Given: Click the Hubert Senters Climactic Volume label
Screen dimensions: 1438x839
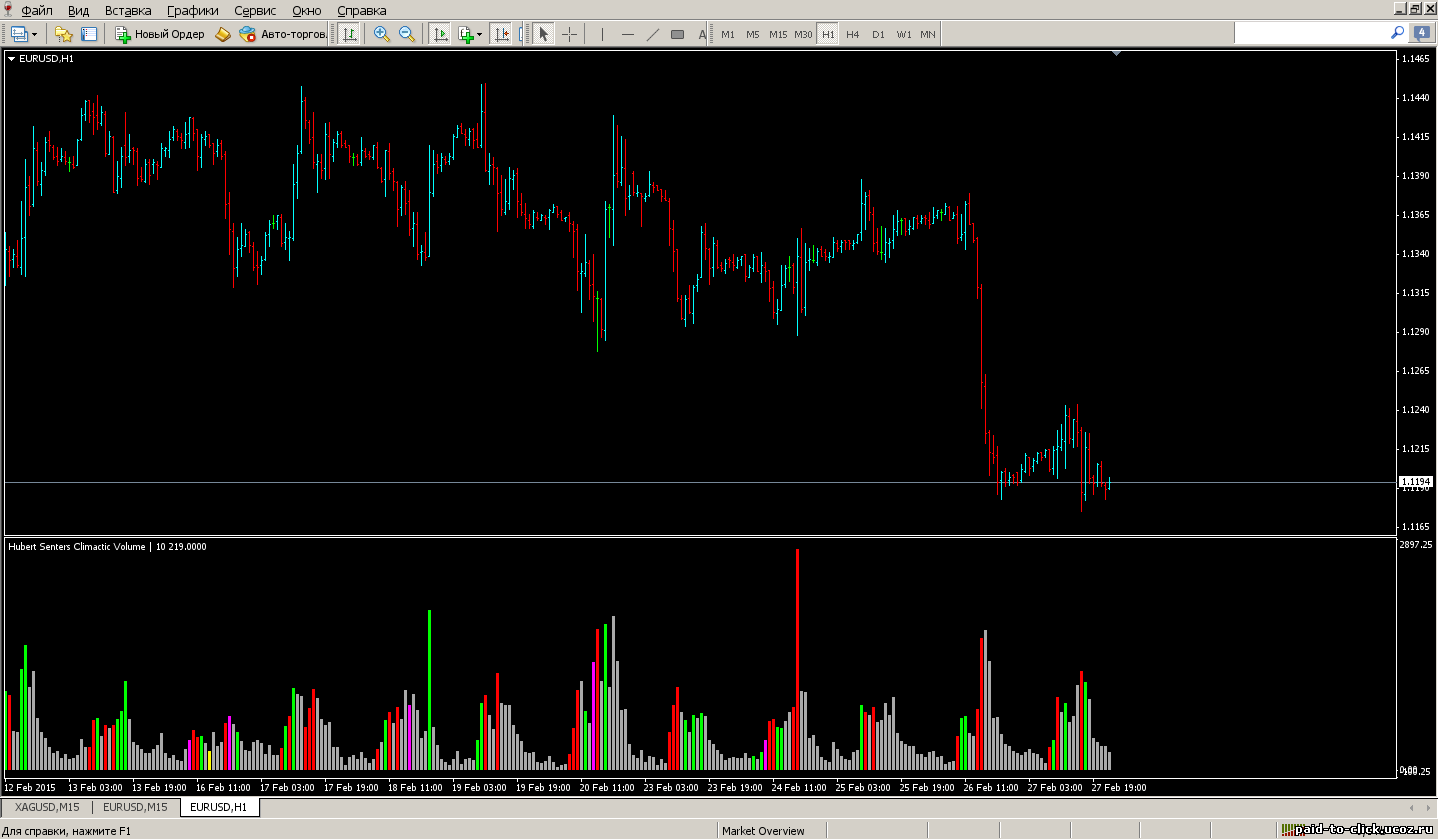Looking at the screenshot, I should pyautogui.click(x=78, y=547).
